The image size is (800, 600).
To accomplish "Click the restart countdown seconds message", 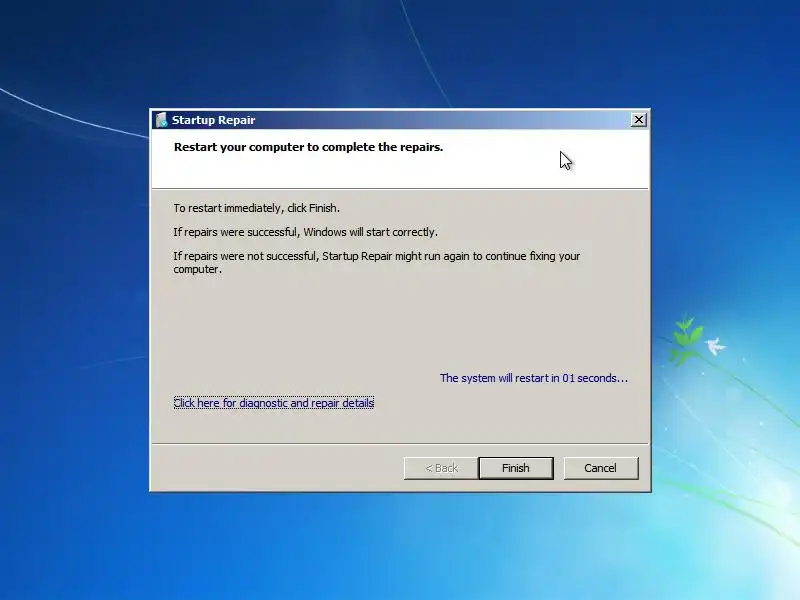I will click(x=534, y=378).
